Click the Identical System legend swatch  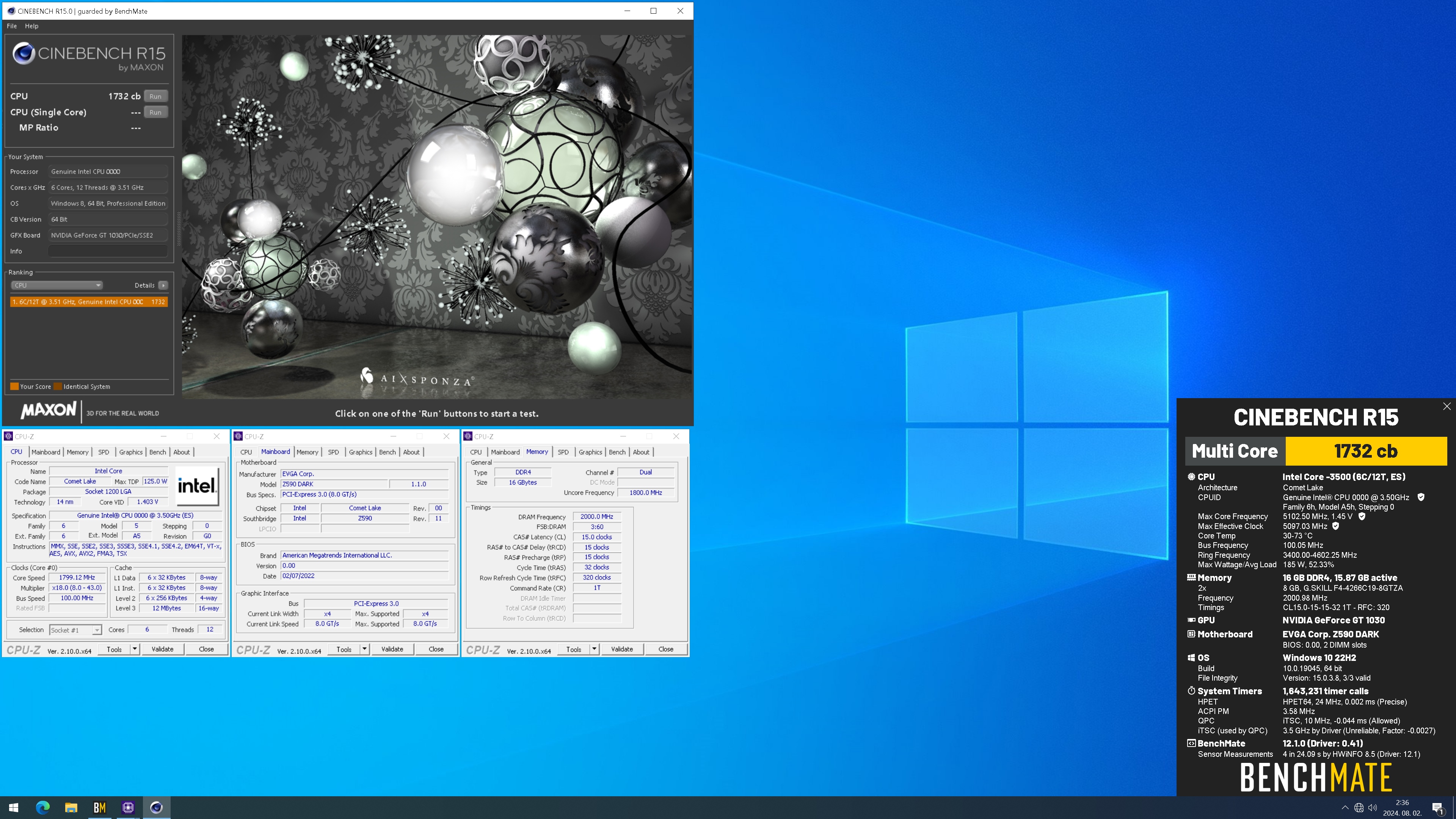[58, 387]
